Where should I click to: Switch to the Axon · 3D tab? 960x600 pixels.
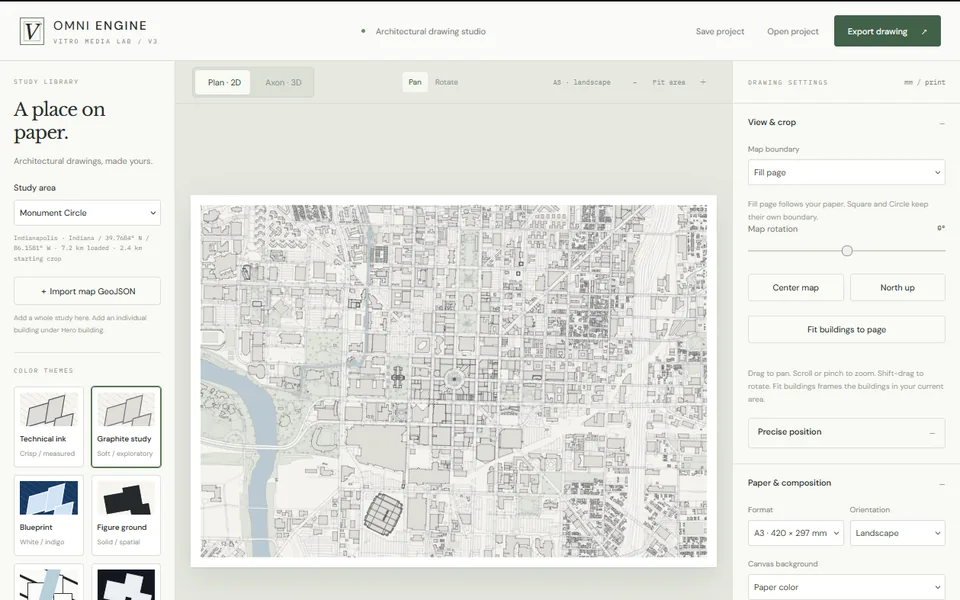click(x=283, y=83)
